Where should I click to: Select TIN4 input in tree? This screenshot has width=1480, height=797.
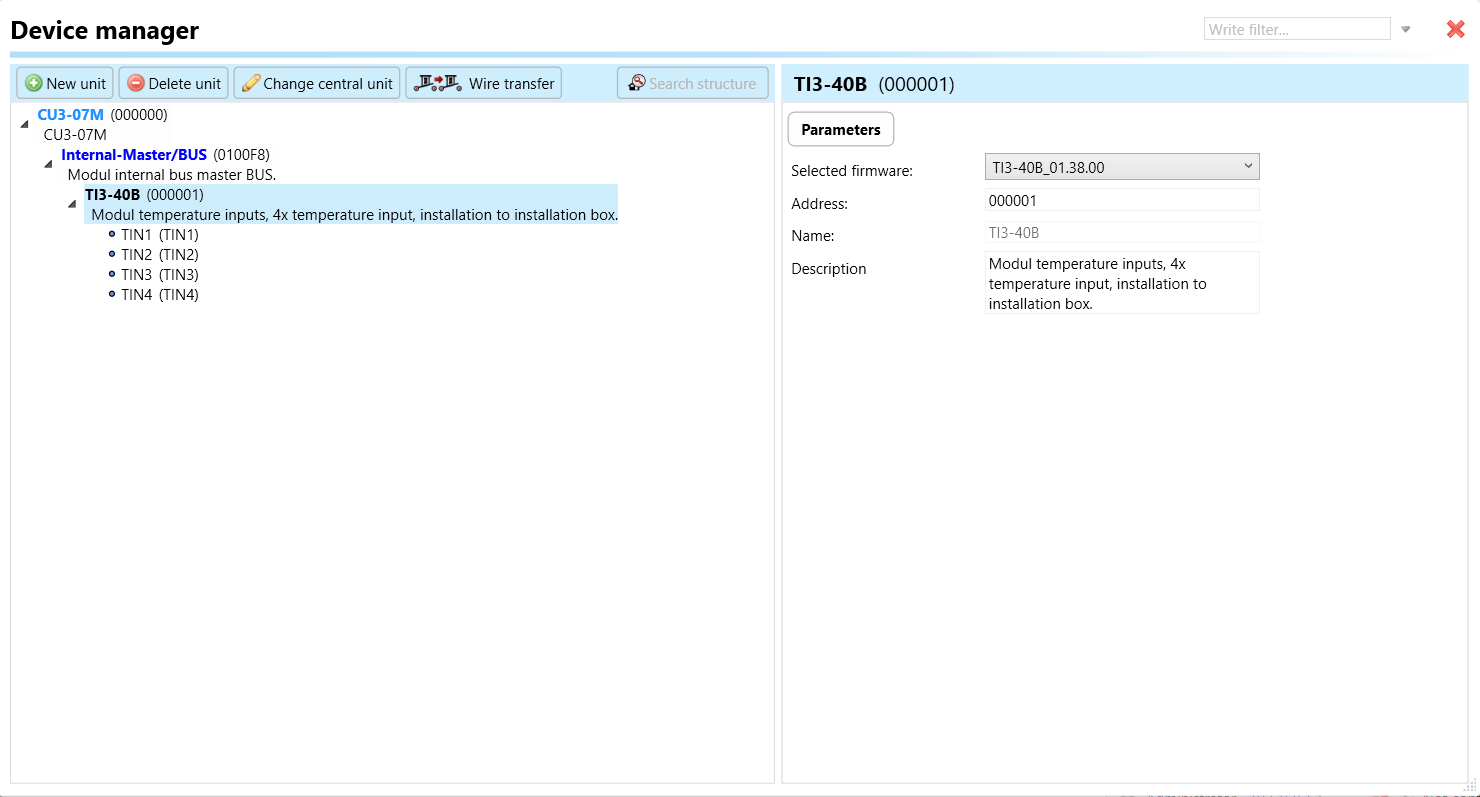coord(159,295)
